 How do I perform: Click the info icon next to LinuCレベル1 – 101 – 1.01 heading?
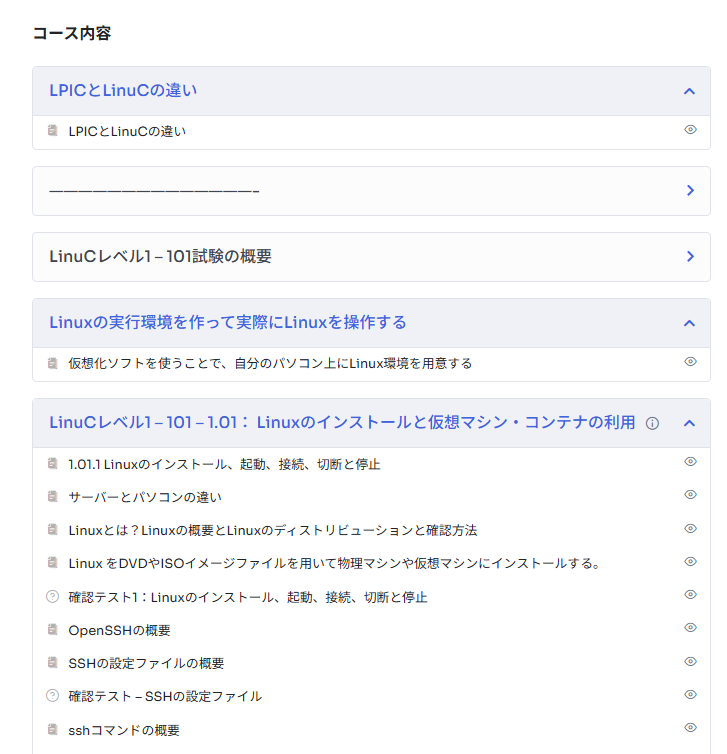tap(653, 423)
